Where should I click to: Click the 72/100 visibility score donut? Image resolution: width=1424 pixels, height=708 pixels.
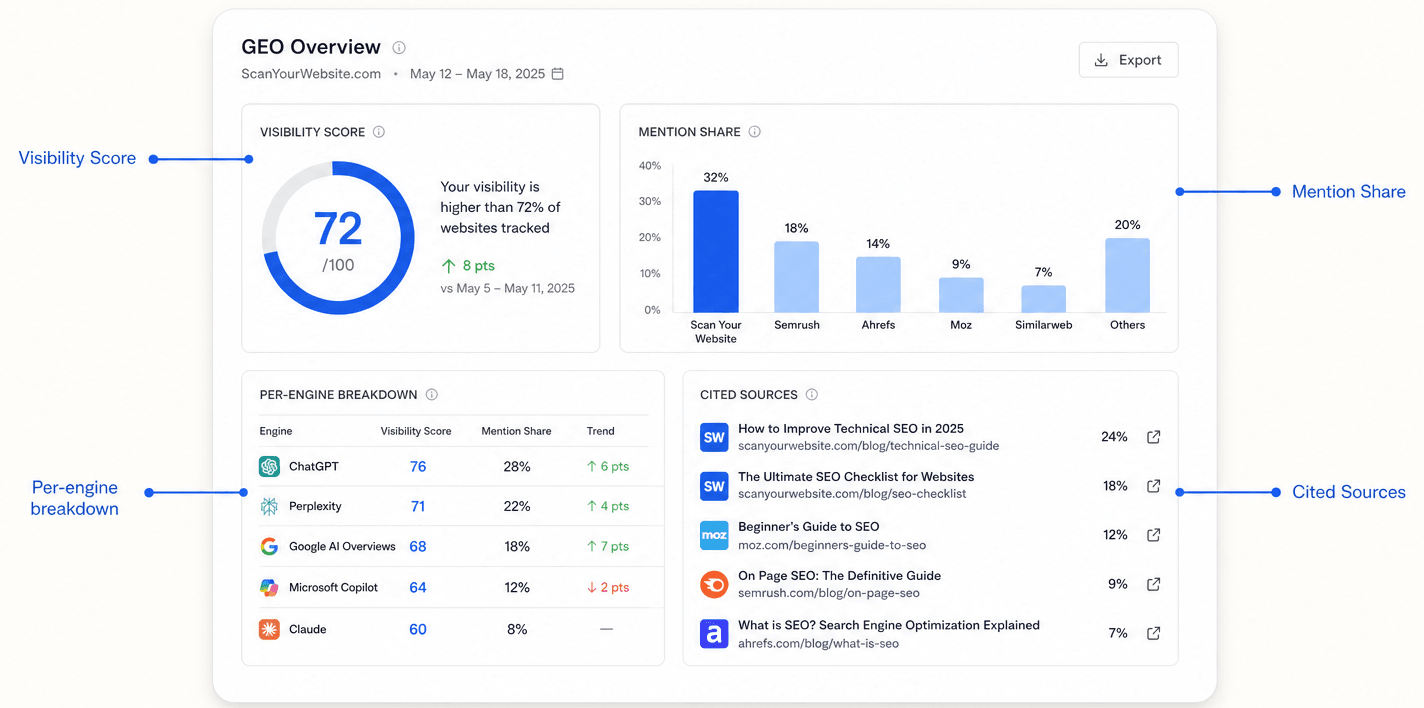pos(338,238)
